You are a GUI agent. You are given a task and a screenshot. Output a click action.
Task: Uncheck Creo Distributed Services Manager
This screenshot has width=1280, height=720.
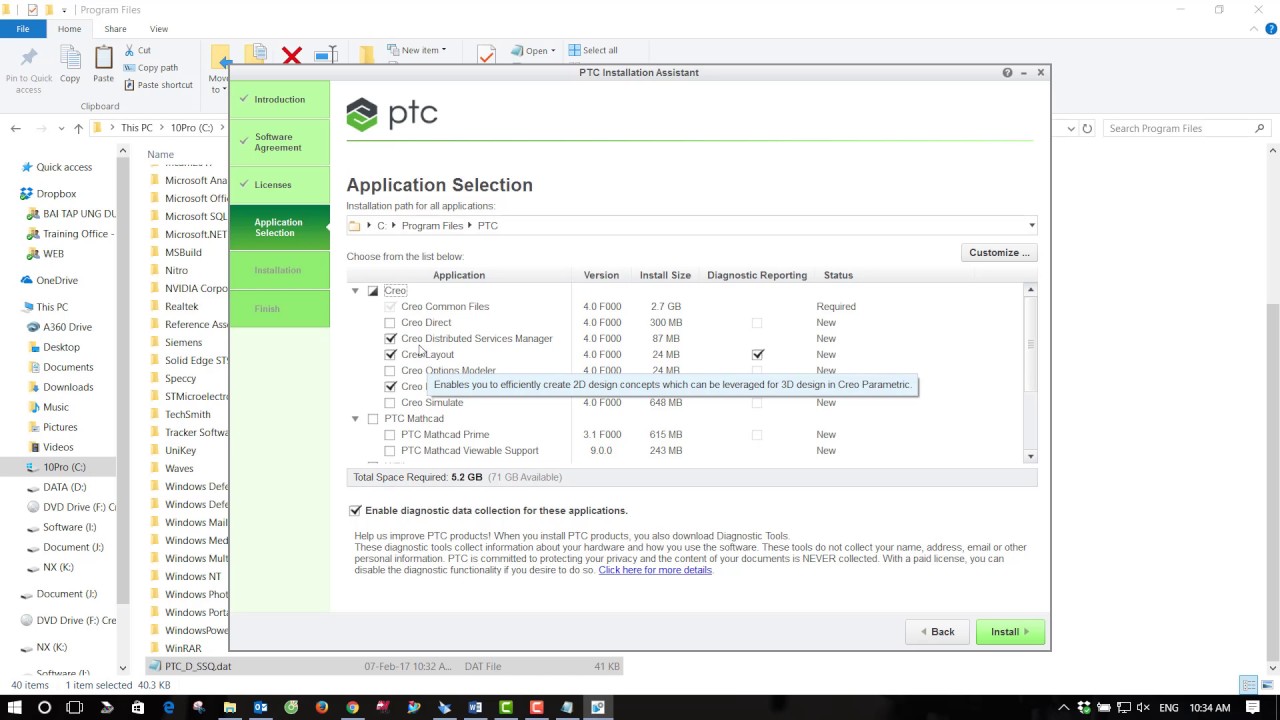point(390,339)
